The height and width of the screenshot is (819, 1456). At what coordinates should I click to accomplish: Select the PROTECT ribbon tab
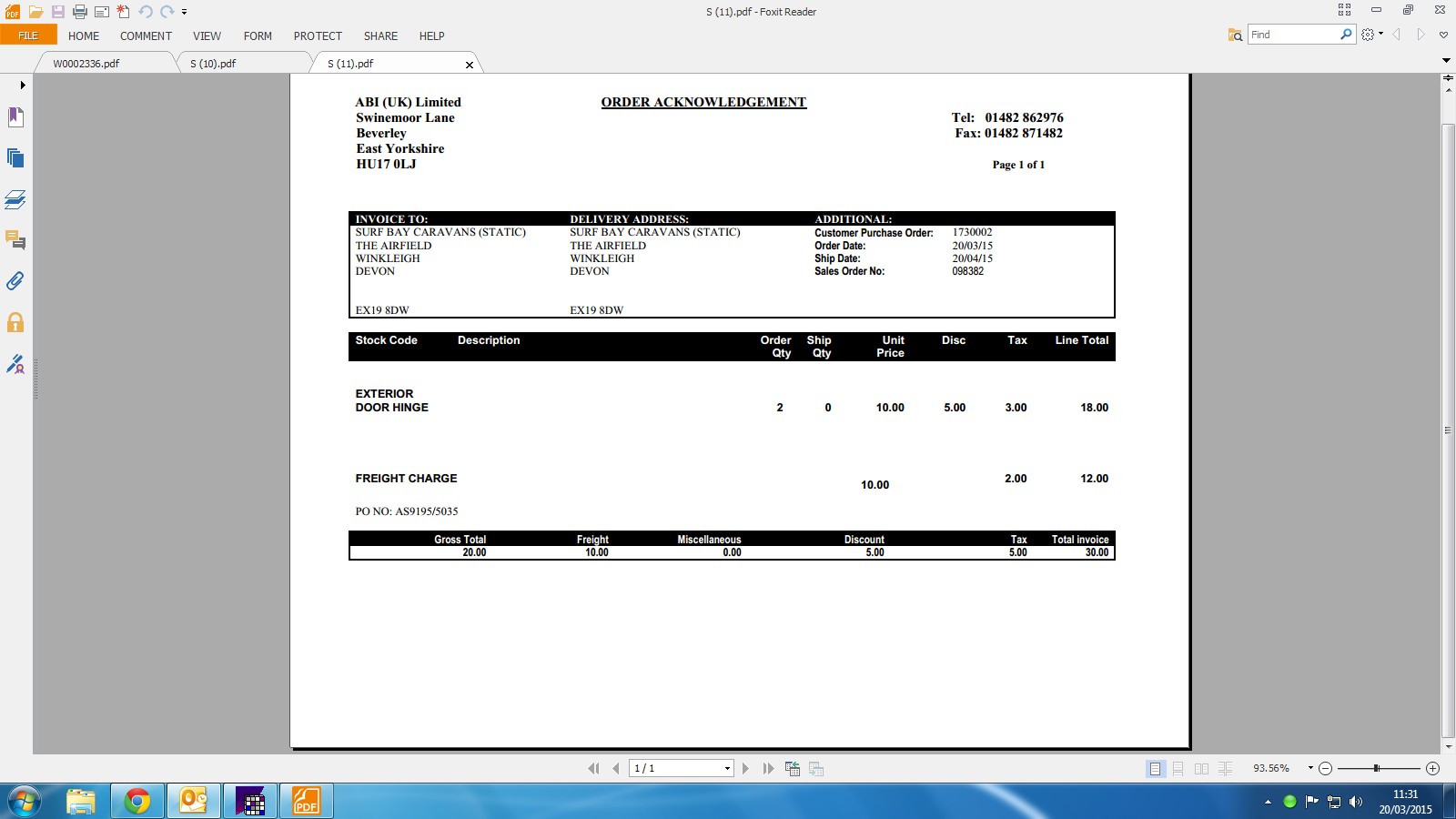point(318,36)
